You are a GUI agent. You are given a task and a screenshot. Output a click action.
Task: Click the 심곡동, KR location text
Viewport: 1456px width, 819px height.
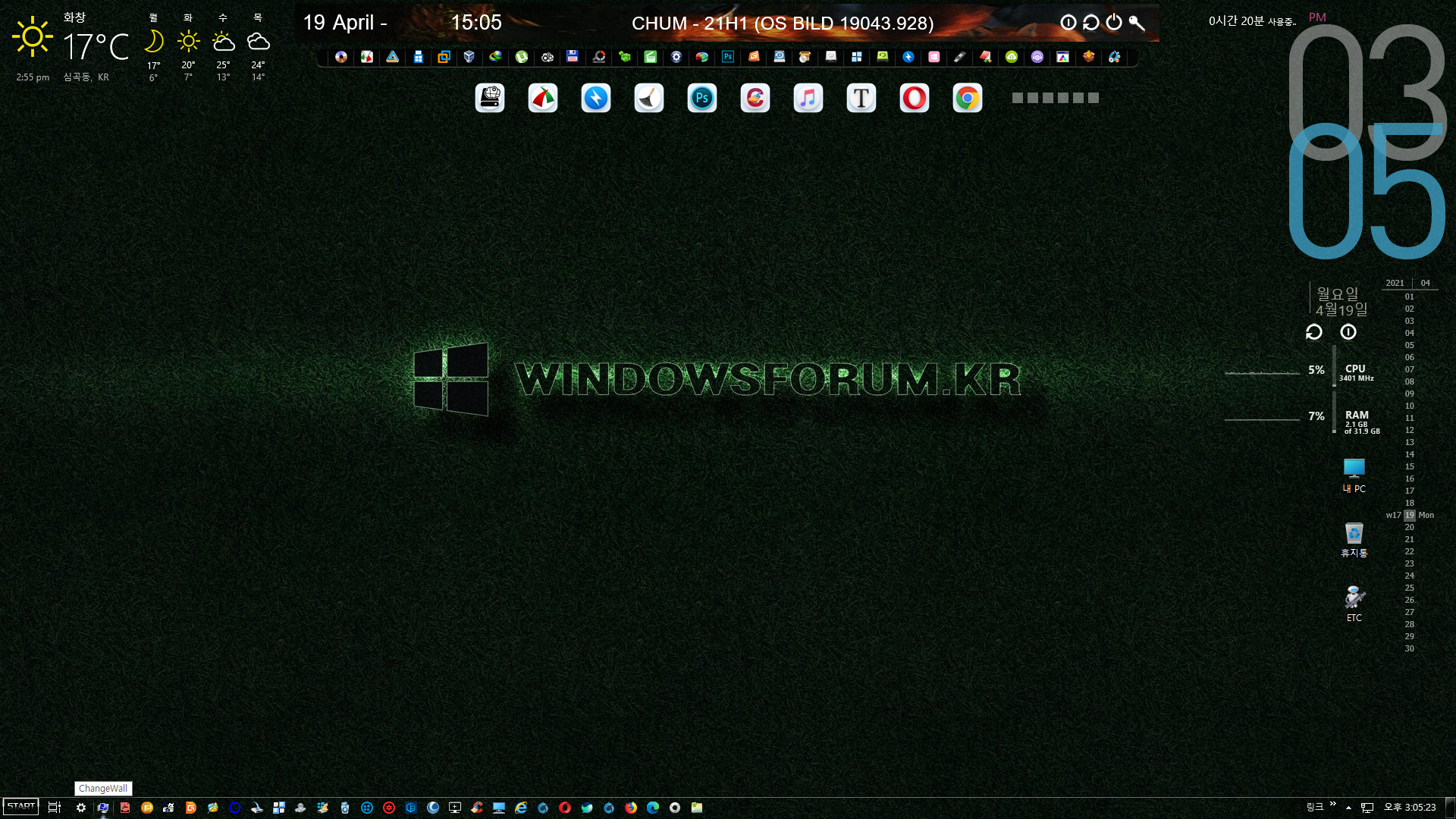(86, 77)
